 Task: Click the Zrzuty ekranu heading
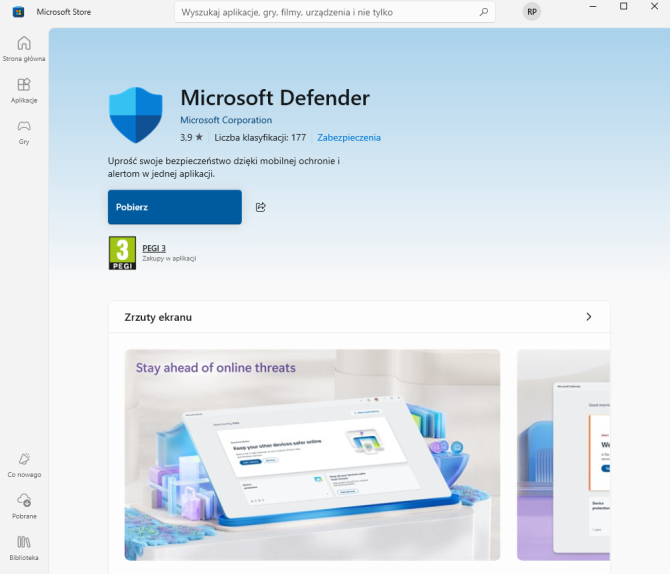158,317
